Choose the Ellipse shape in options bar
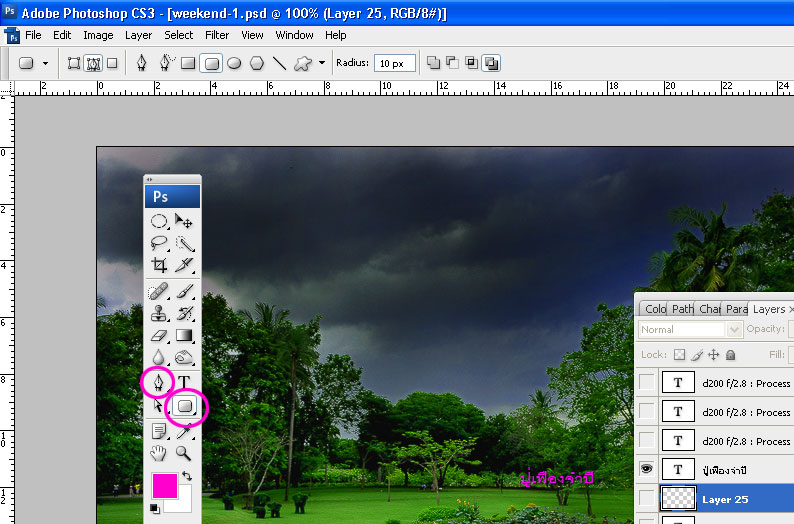 click(234, 63)
